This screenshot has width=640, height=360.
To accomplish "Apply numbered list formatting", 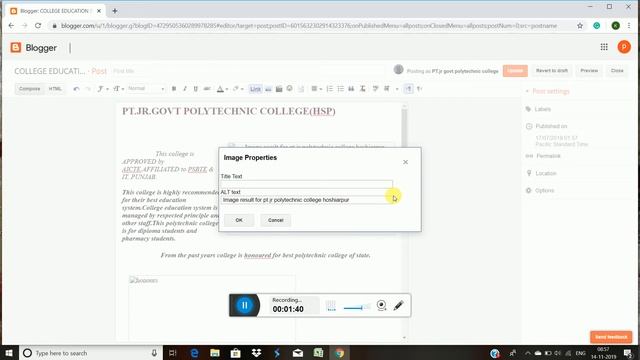I will point(329,89).
